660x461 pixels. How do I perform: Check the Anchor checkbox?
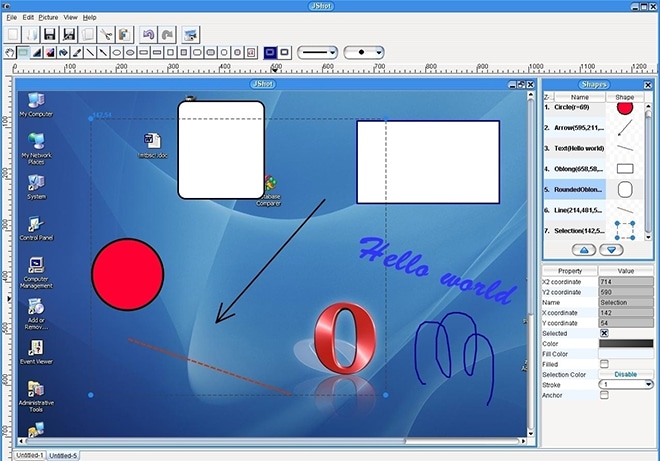pos(604,395)
